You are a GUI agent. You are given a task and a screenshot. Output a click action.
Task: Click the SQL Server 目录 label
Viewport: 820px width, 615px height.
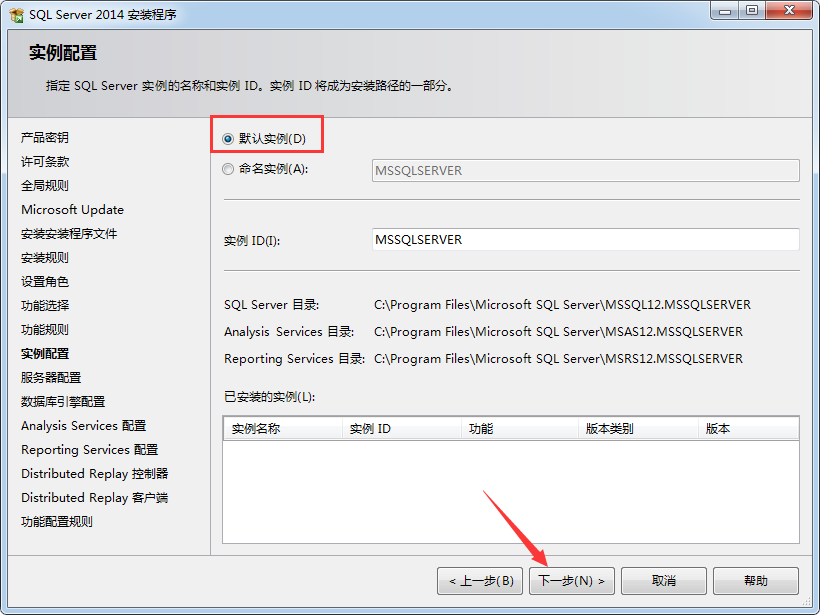(271, 305)
